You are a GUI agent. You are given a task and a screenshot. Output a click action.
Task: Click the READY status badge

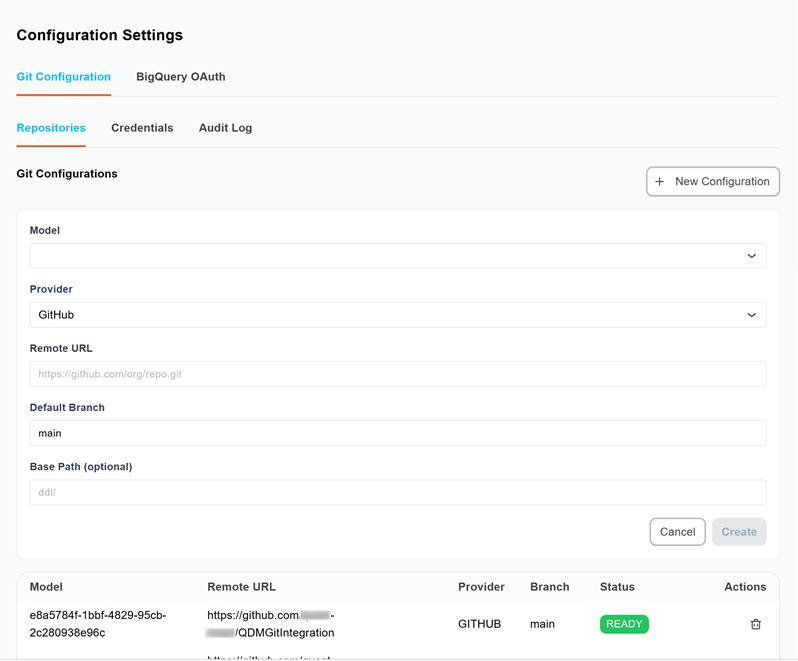[624, 624]
